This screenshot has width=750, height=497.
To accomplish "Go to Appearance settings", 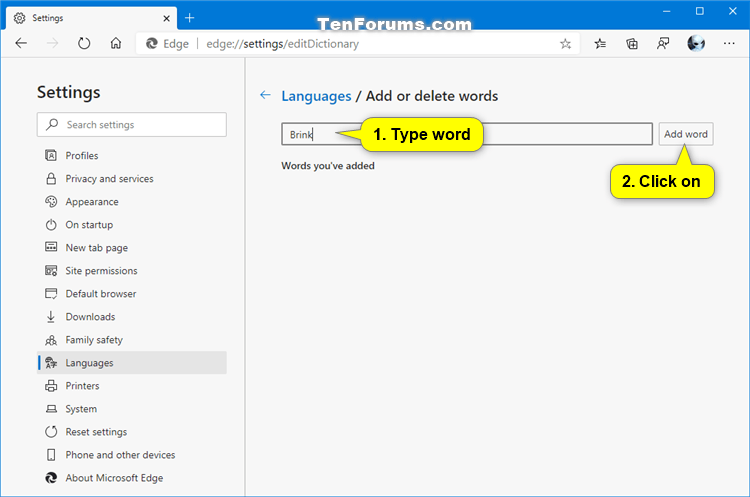I will point(131,201).
